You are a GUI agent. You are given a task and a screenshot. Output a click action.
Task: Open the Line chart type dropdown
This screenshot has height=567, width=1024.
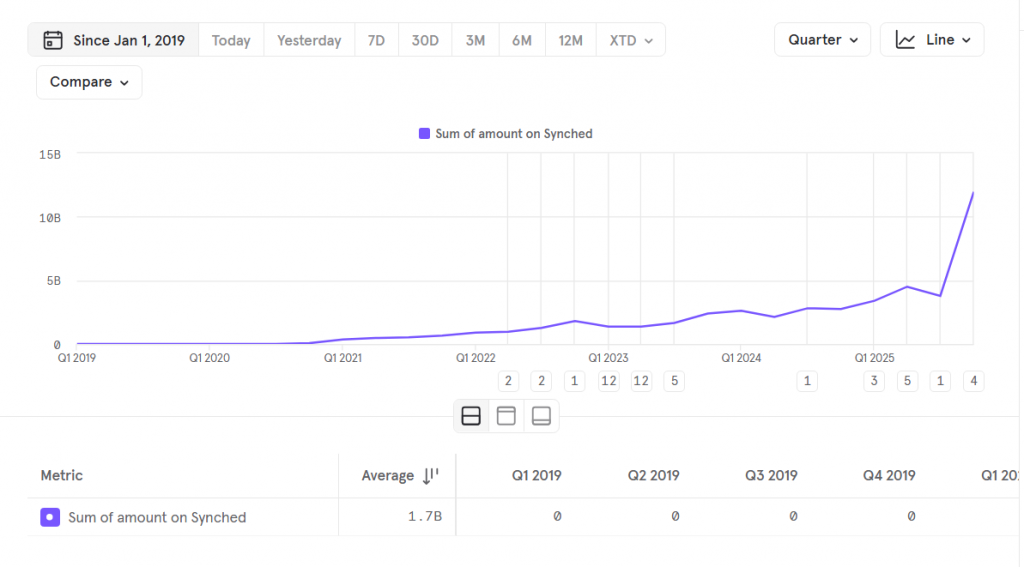(x=932, y=40)
